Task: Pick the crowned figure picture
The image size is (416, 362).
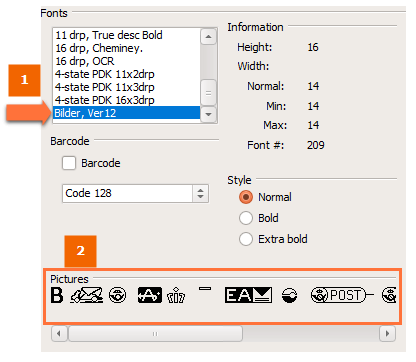Action: point(176,295)
